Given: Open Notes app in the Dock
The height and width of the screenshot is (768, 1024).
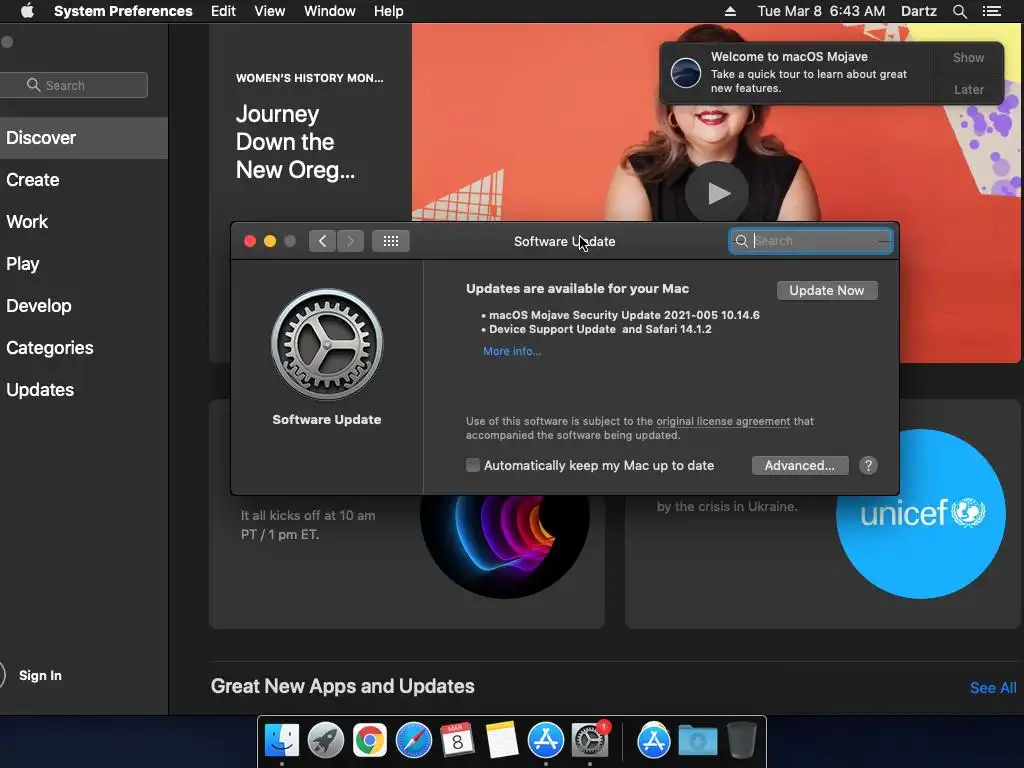Looking at the screenshot, I should 502,741.
